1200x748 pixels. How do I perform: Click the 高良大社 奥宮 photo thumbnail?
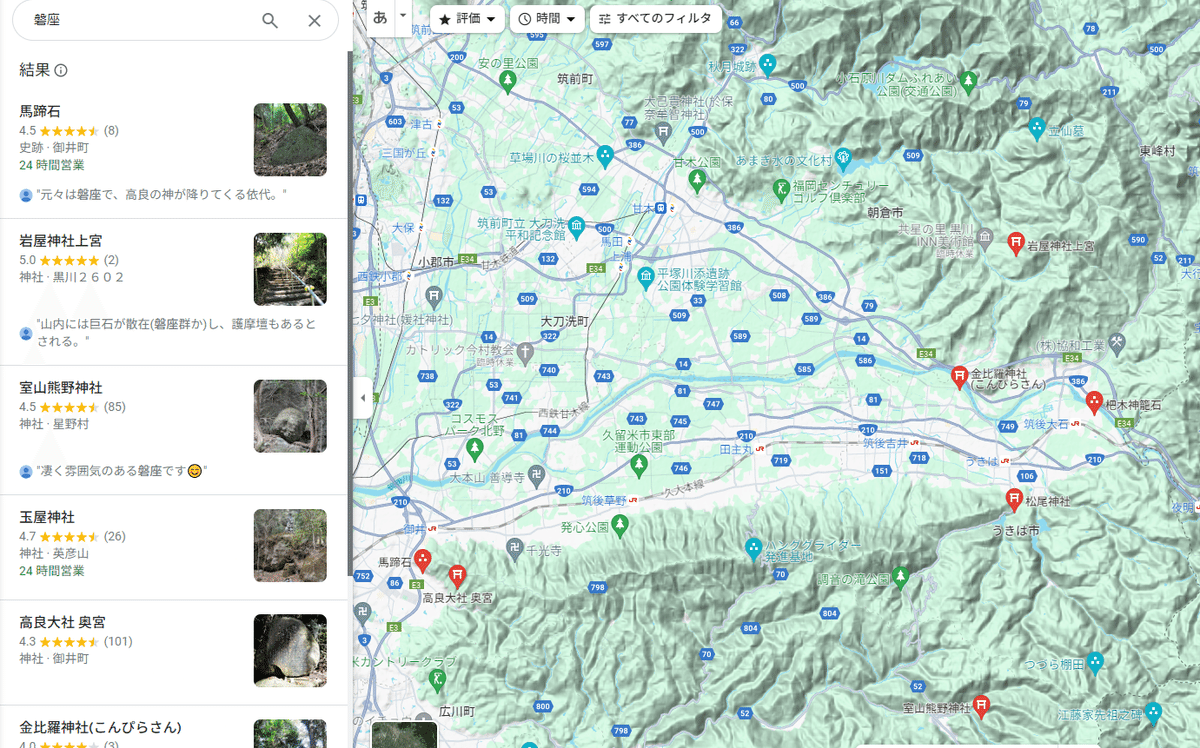coord(290,650)
